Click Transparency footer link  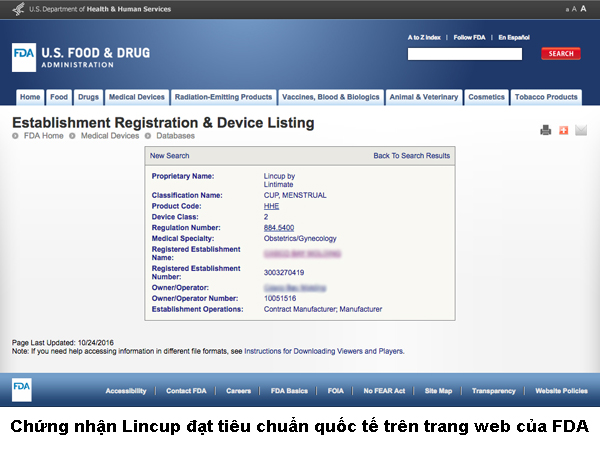pos(494,391)
